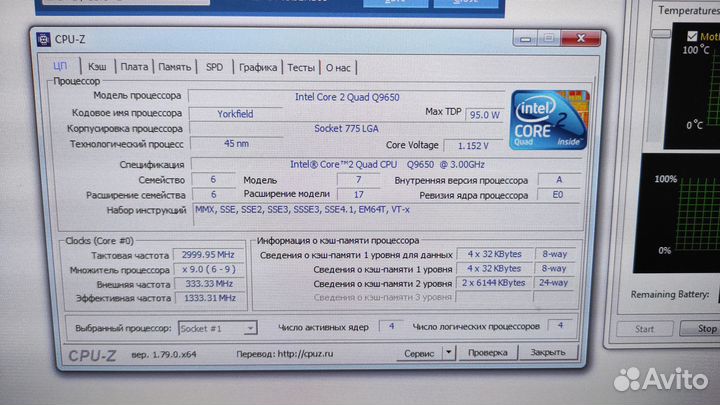Open the Плата tab
This screenshot has width=720, height=405.
(134, 67)
